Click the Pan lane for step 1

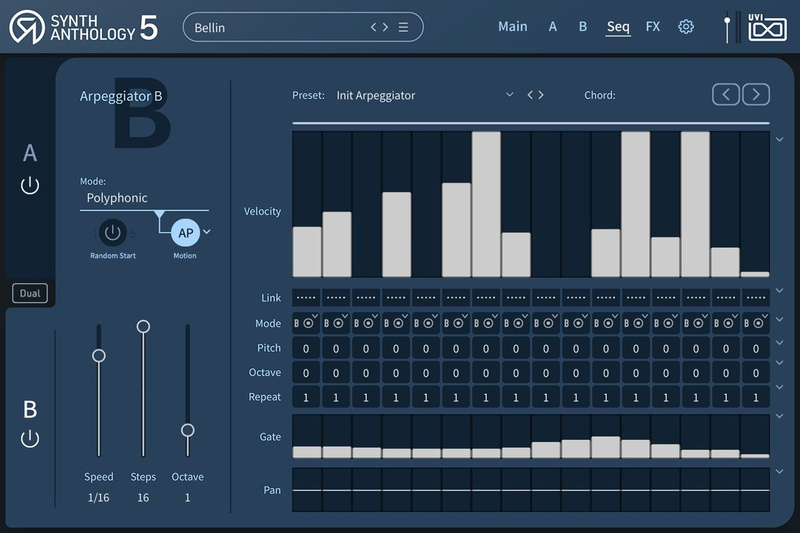point(306,490)
